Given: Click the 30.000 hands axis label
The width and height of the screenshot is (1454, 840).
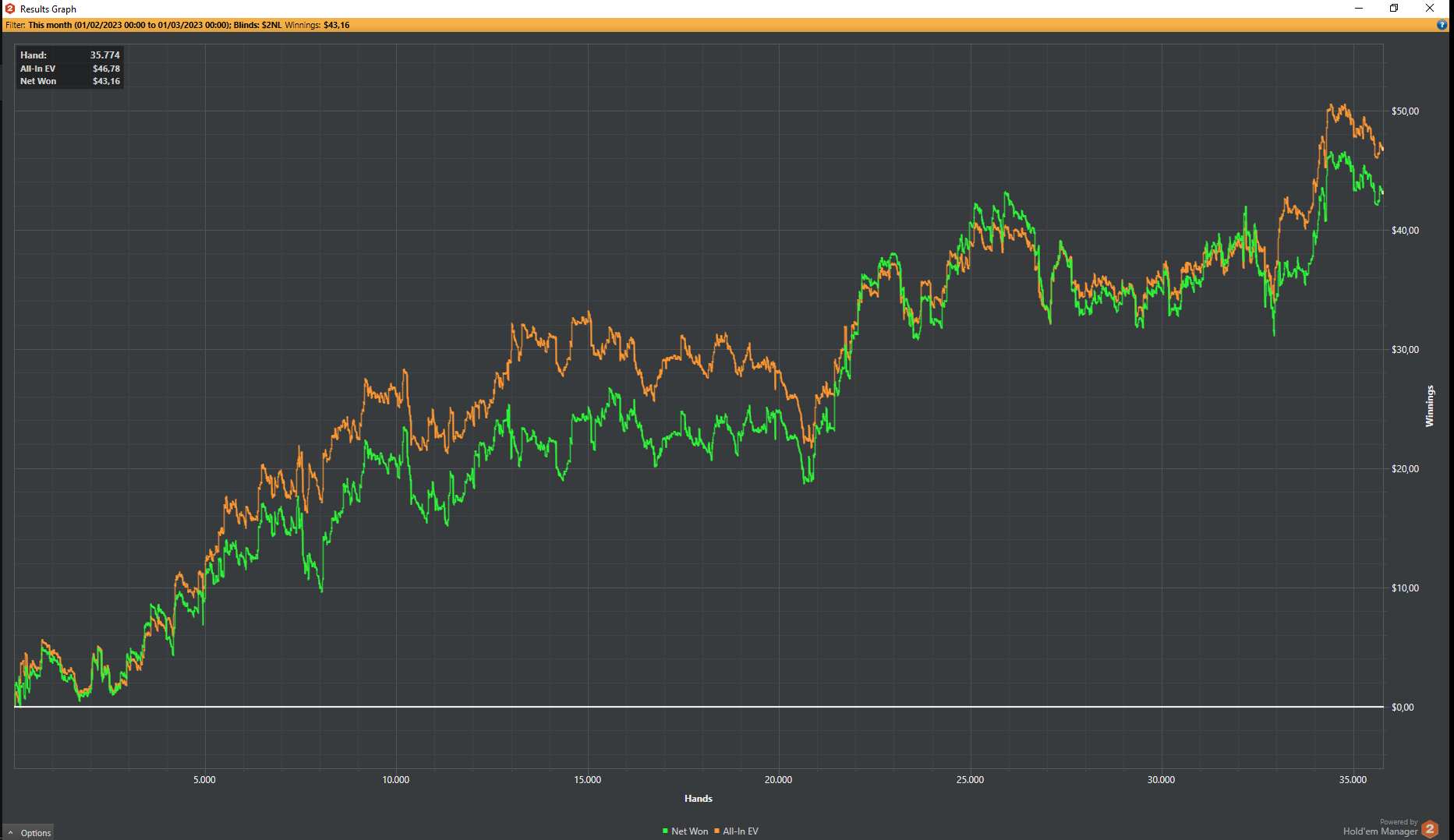Looking at the screenshot, I should click(x=1162, y=780).
